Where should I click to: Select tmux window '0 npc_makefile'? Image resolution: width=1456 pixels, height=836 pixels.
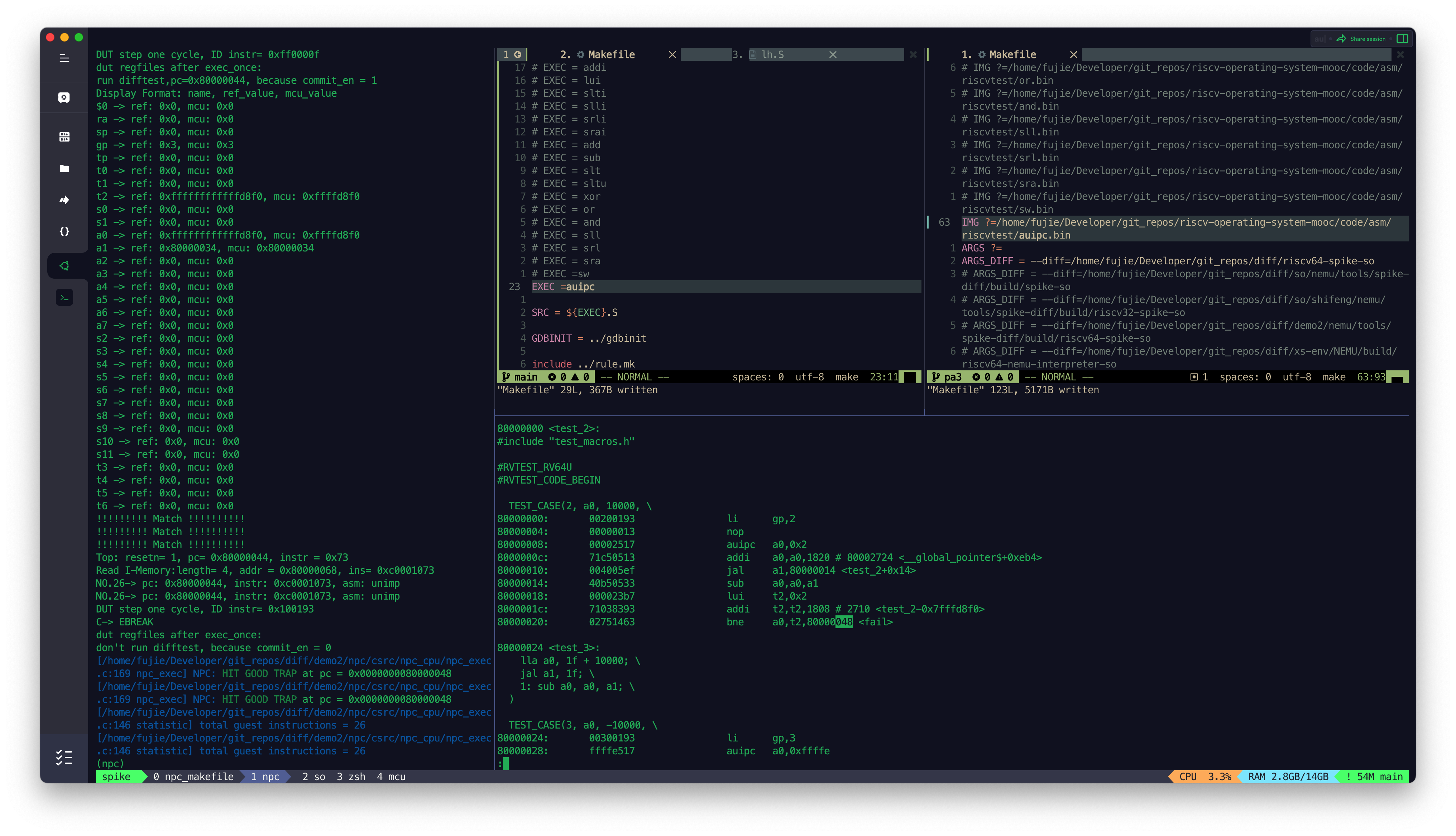coord(193,776)
